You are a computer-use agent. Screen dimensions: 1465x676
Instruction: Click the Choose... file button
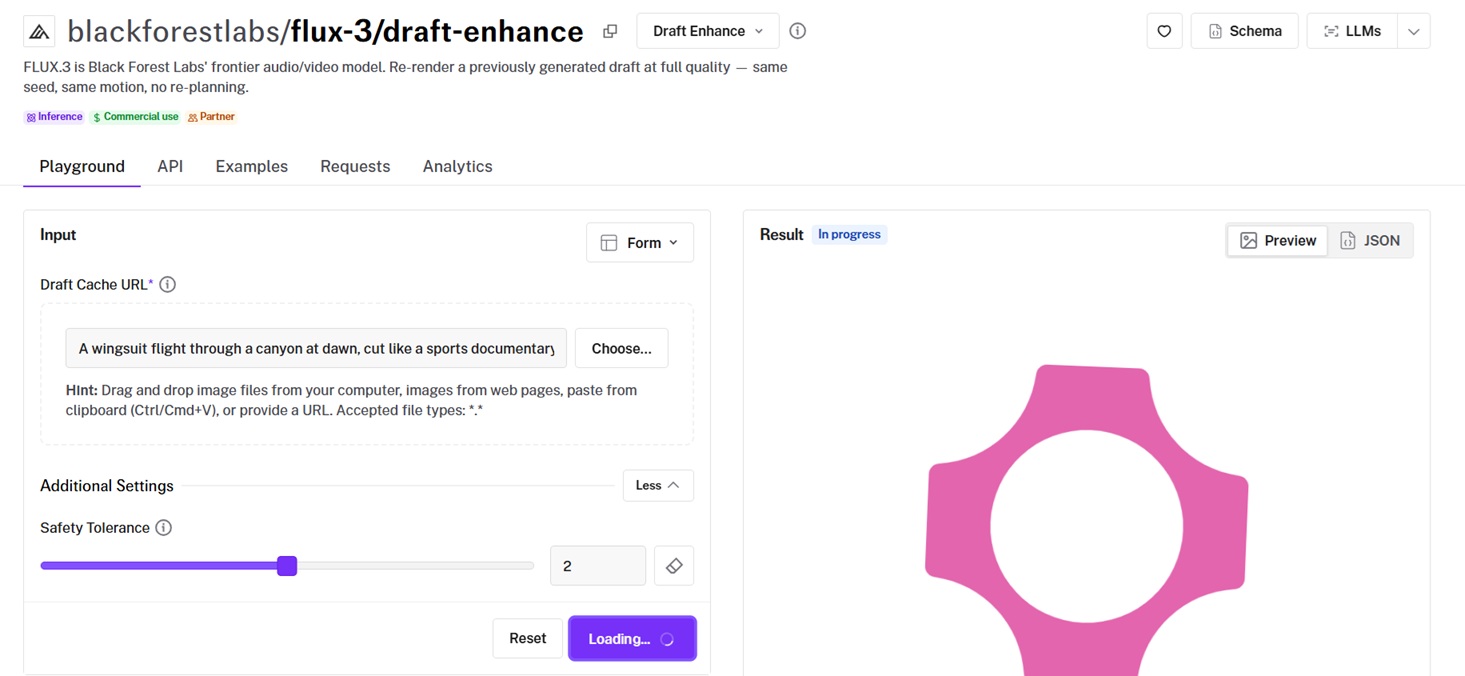(x=621, y=348)
